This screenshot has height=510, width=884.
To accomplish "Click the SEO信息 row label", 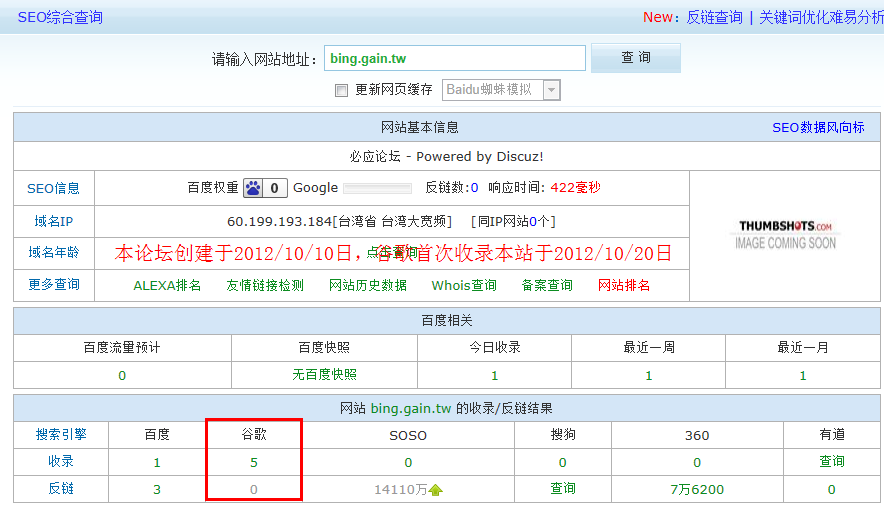I will pyautogui.click(x=54, y=188).
